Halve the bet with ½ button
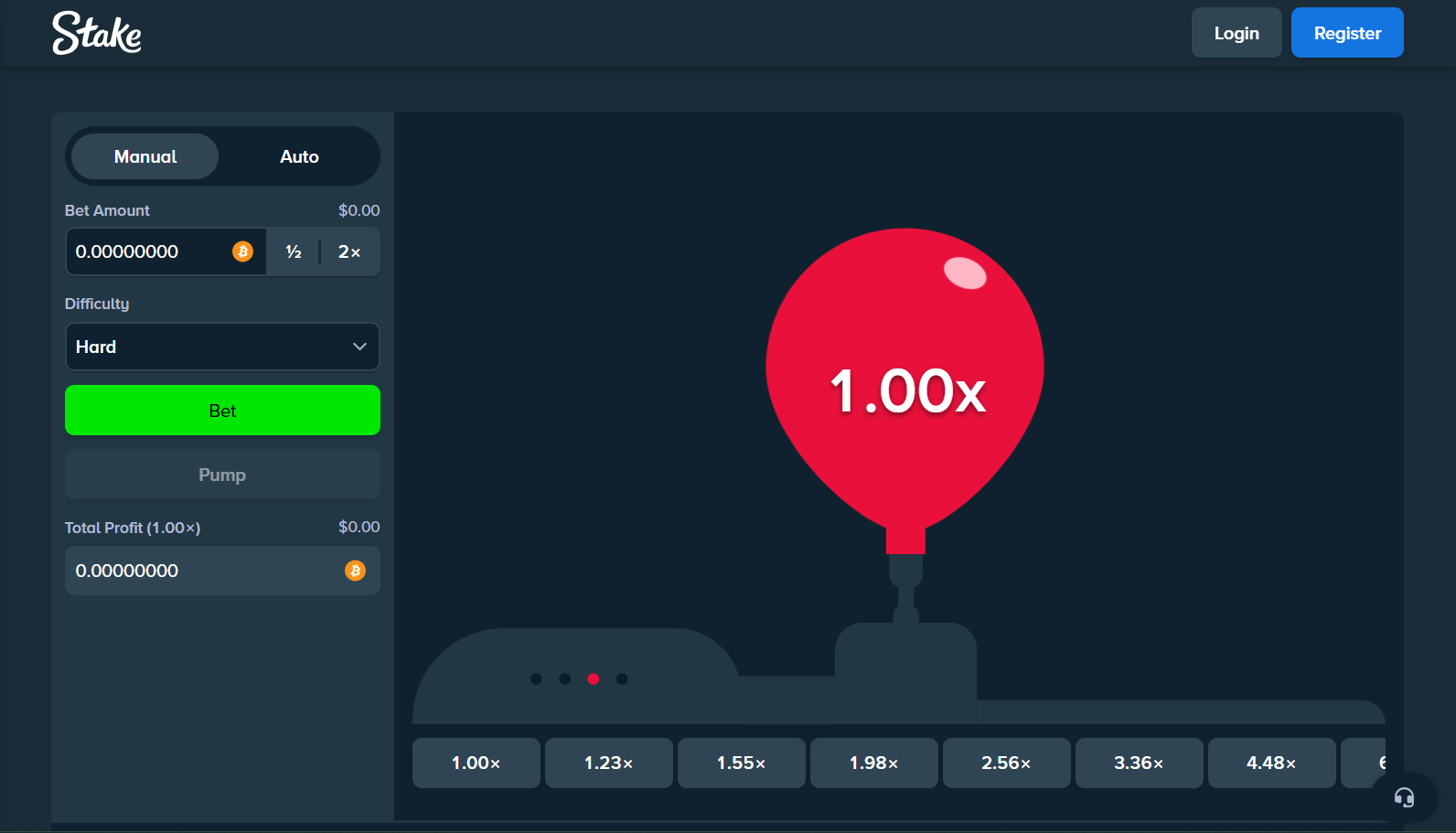 tap(294, 252)
